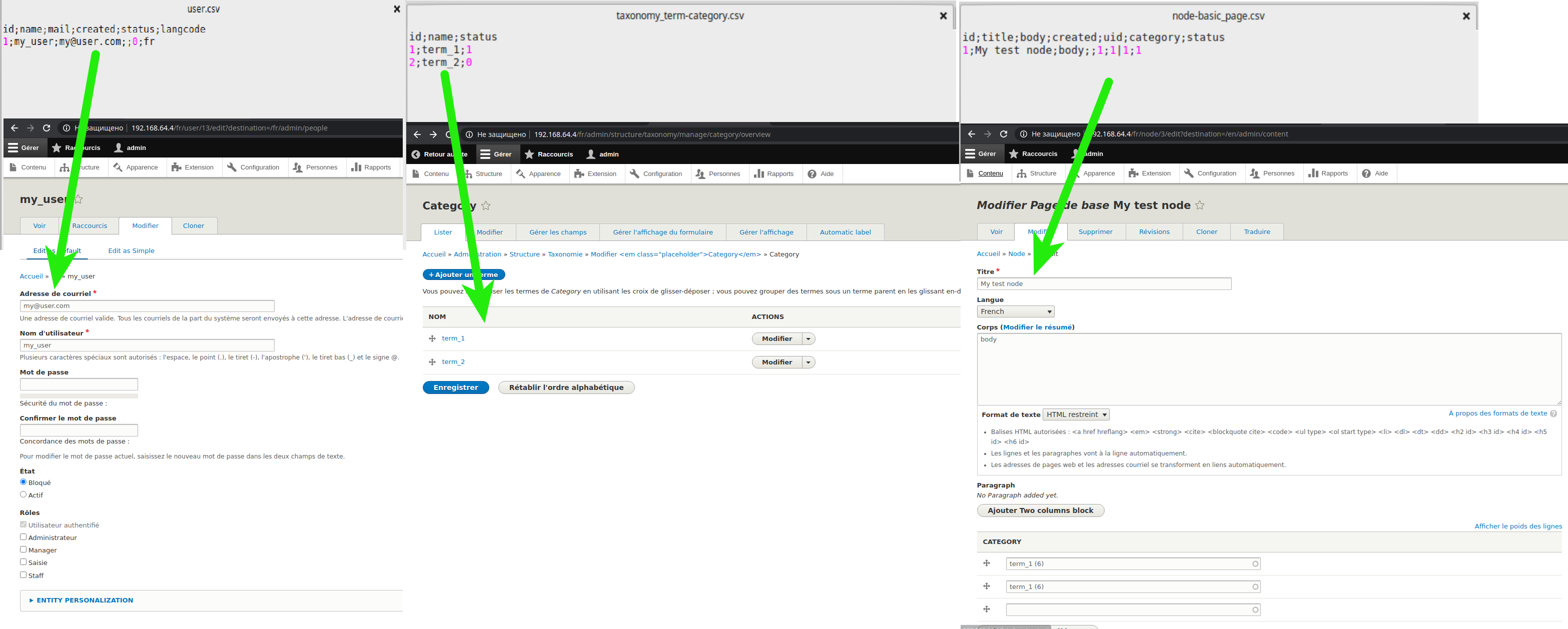Click the drag handle for term_2 row
This screenshot has height=629, width=1568.
pos(432,362)
